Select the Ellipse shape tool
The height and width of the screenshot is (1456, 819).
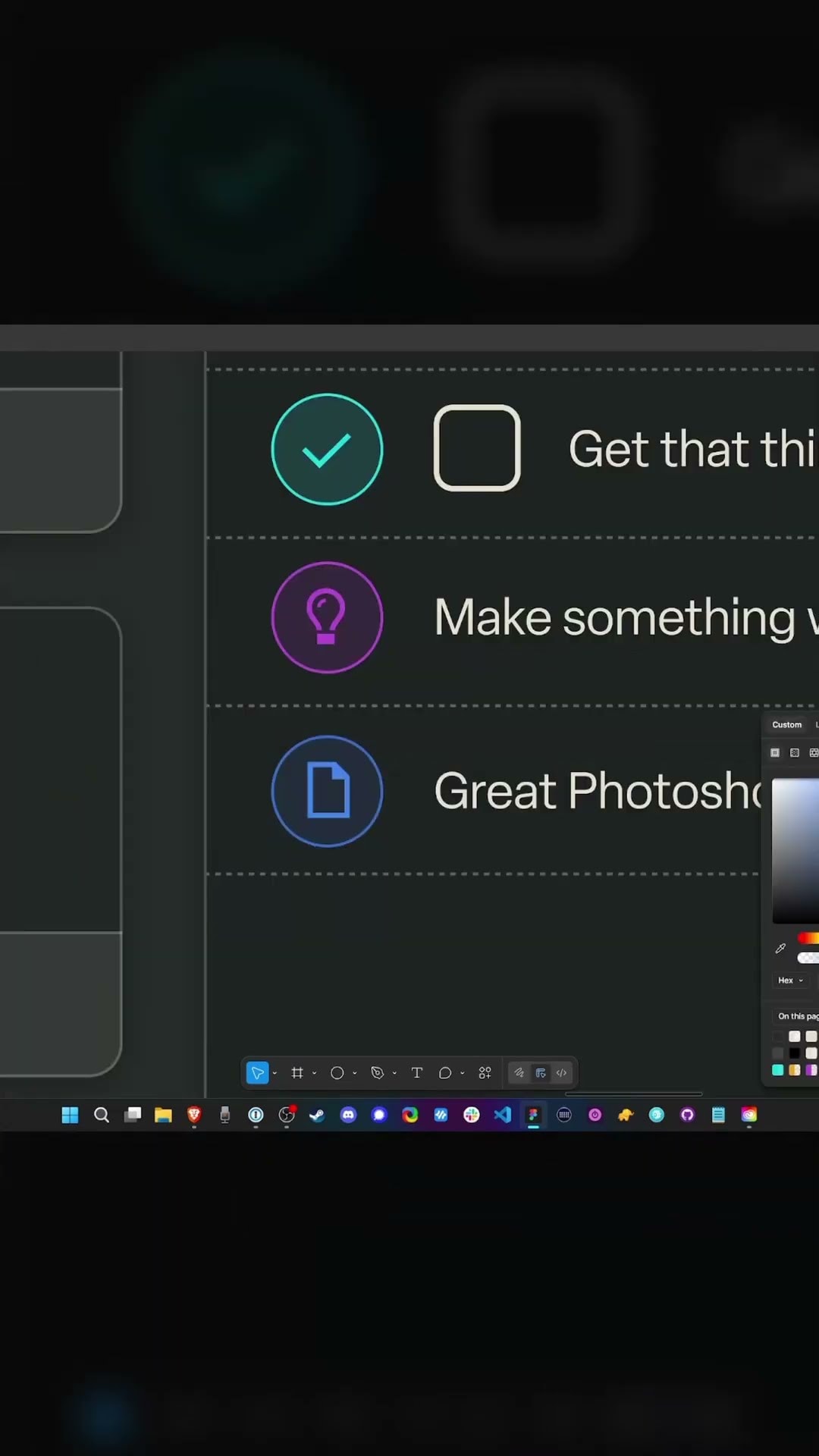[x=337, y=1072]
